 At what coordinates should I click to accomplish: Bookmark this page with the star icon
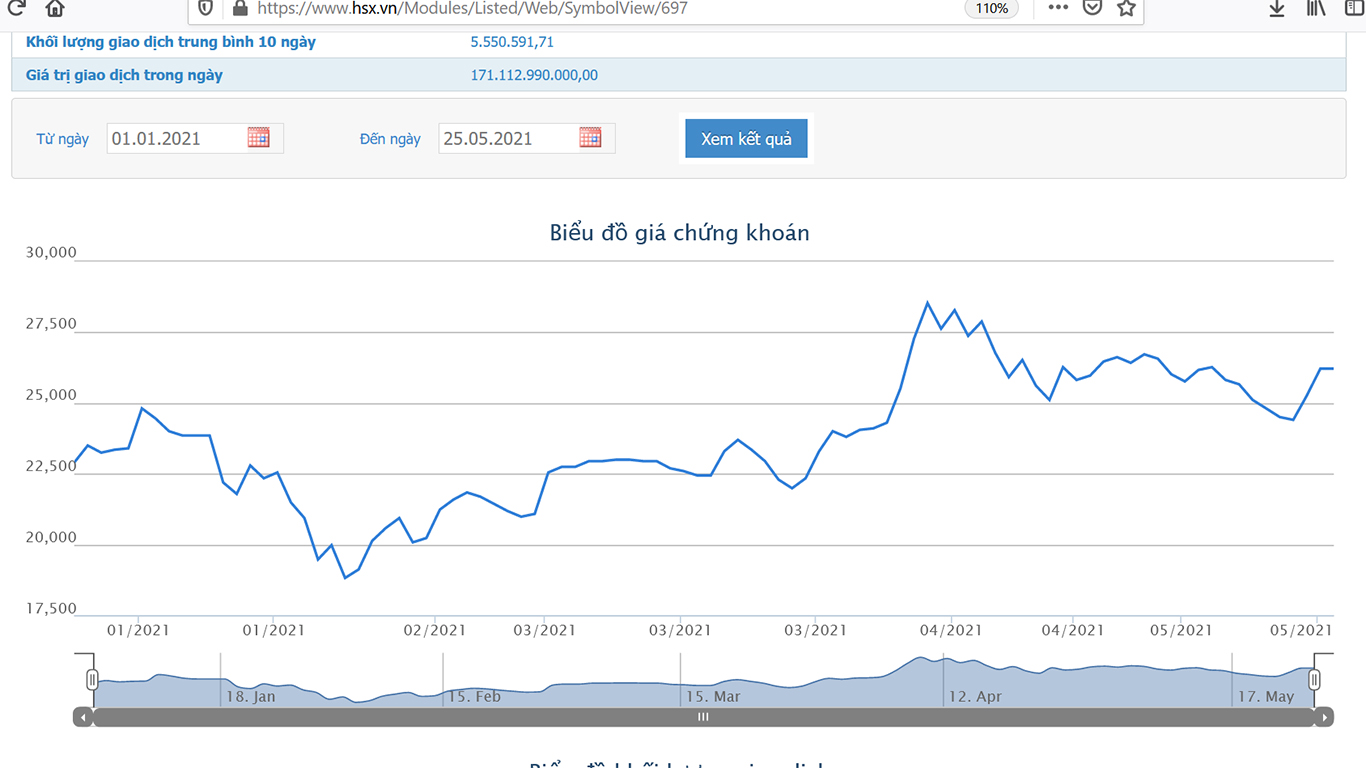point(1127,8)
